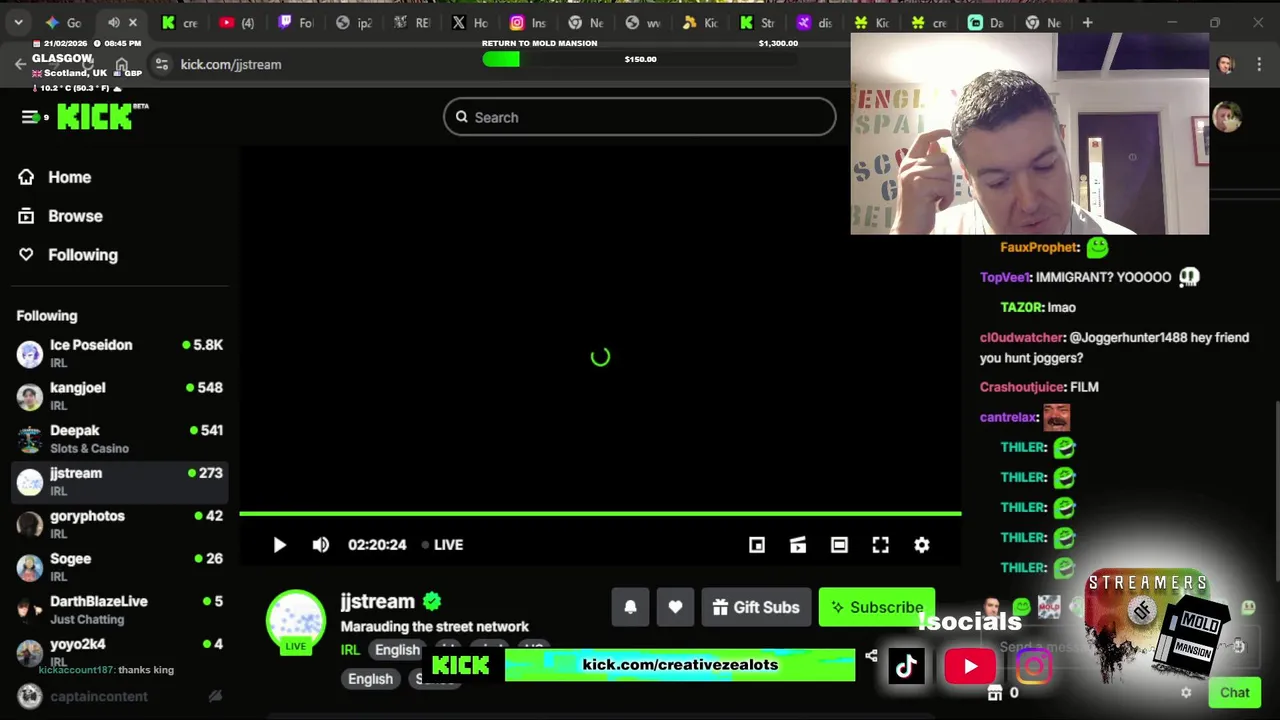Click cantrelax username in chat
The image size is (1280, 720).
(x=1009, y=417)
